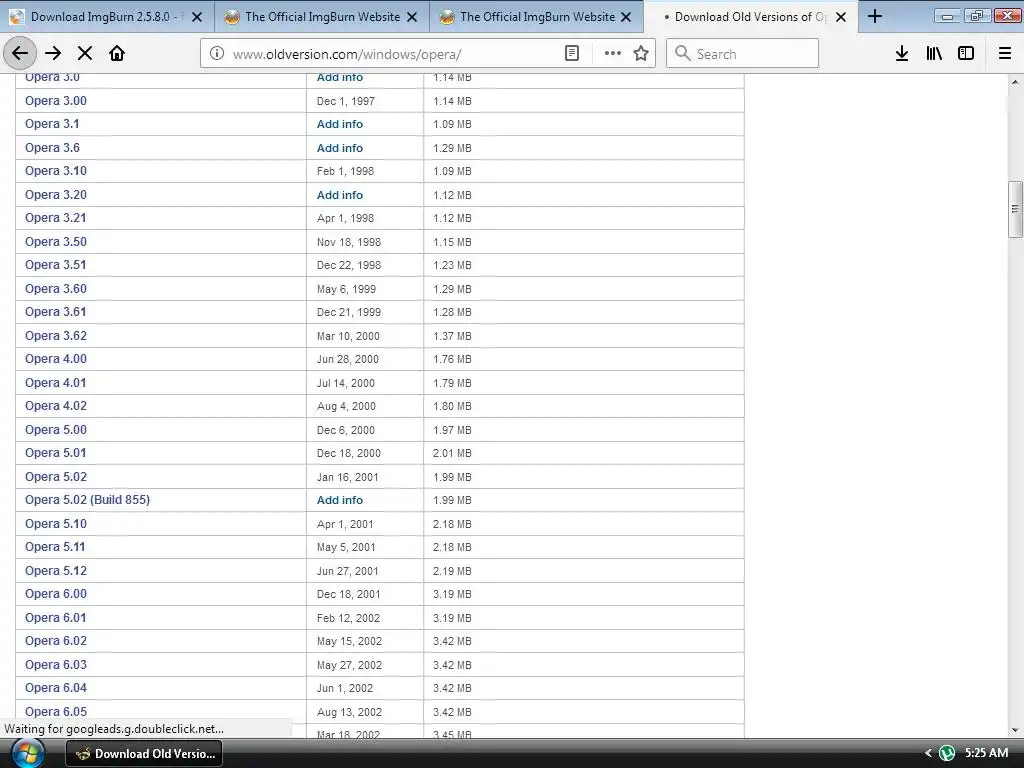Click the page vertical scrollbar thumb
The height and width of the screenshot is (768, 1024).
pyautogui.click(x=1015, y=210)
